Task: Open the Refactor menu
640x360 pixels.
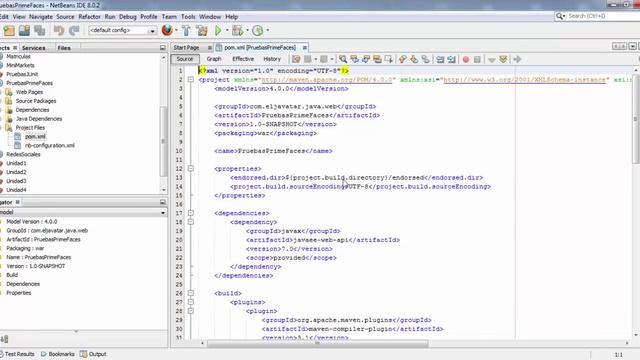Action: pos(89,17)
